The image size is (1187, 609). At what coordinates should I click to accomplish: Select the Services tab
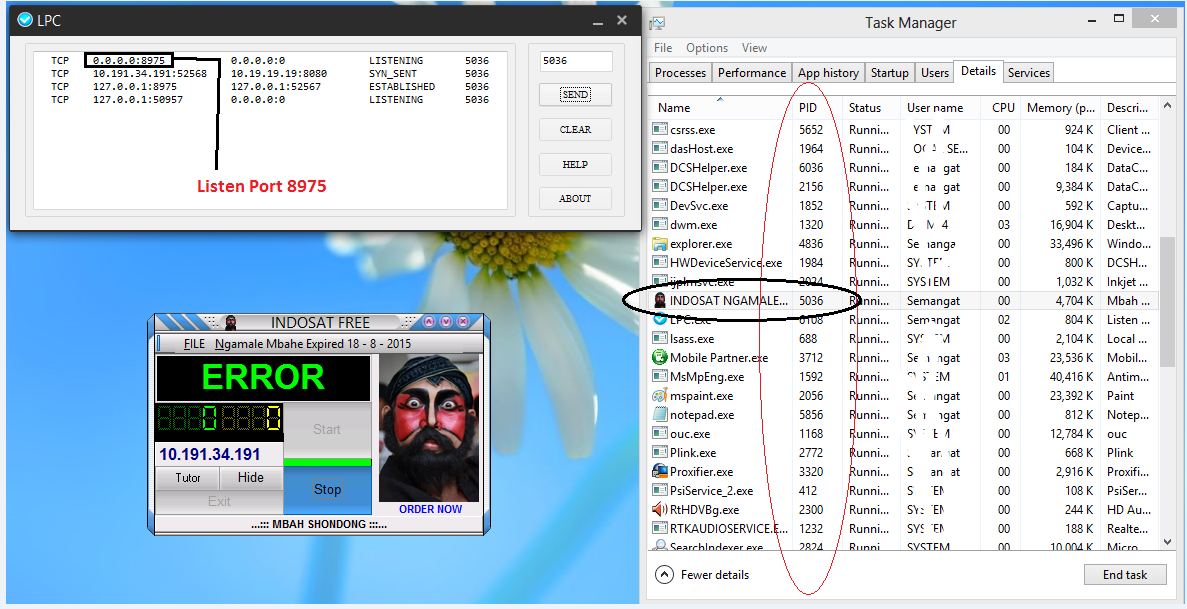[x=1028, y=72]
